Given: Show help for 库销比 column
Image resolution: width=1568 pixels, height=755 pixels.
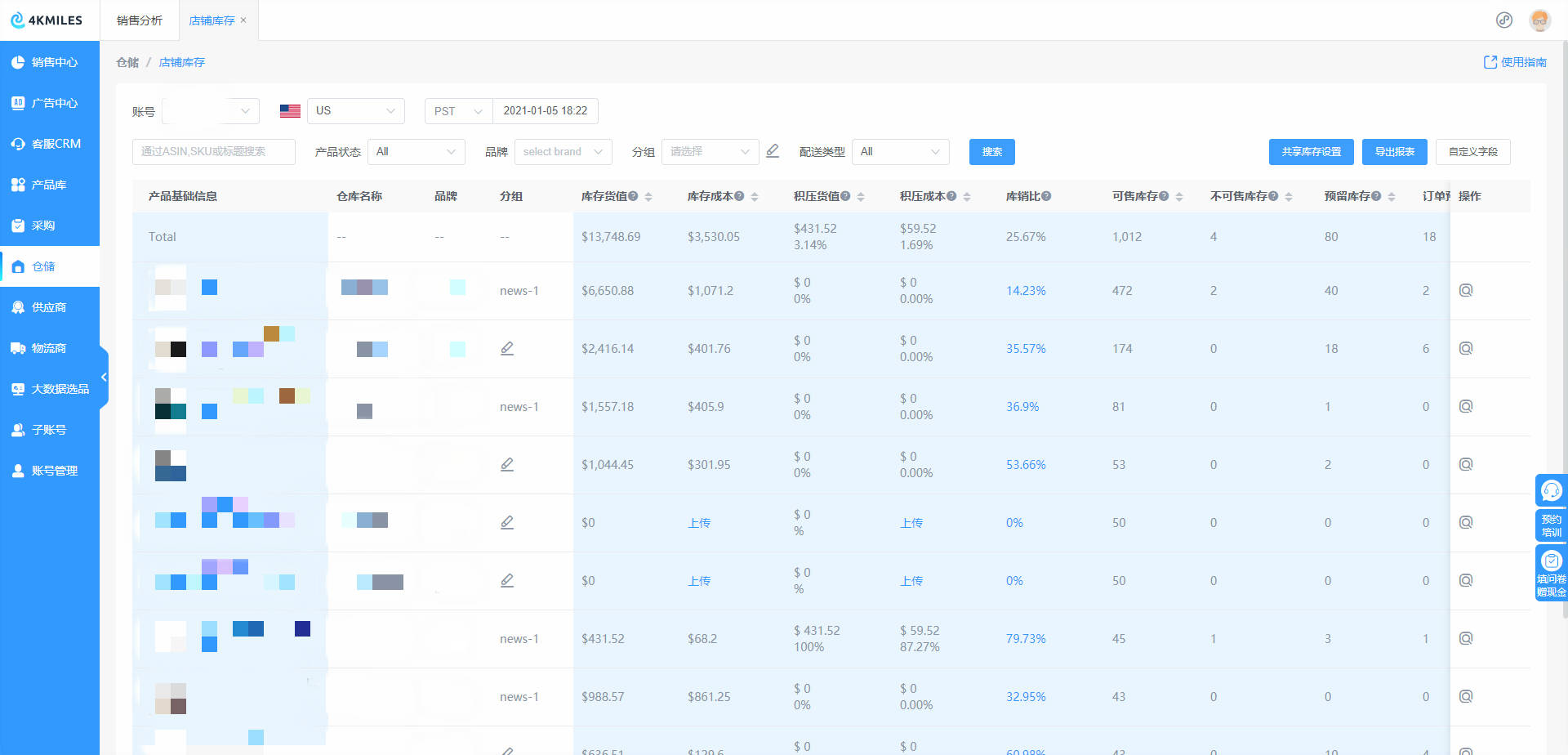Looking at the screenshot, I should [x=1046, y=196].
